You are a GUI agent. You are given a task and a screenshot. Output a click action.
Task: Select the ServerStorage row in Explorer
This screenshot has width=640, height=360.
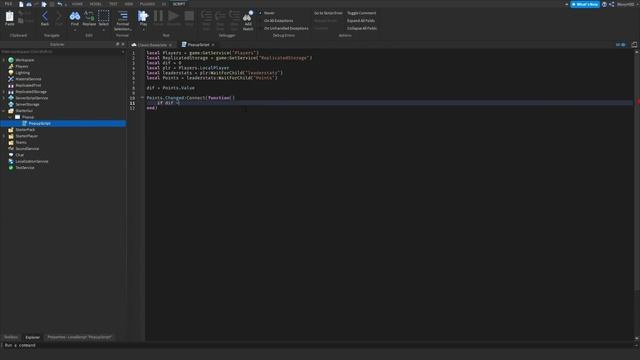click(x=63, y=104)
